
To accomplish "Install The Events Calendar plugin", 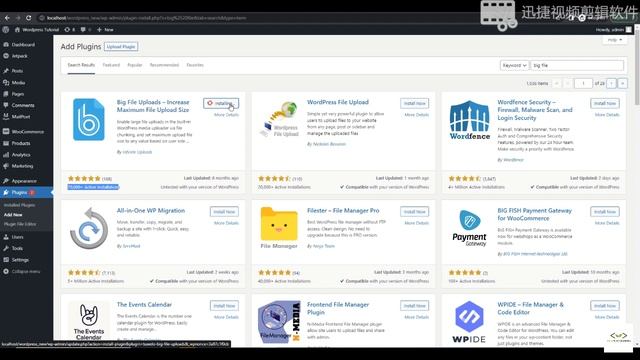I will [x=224, y=306].
